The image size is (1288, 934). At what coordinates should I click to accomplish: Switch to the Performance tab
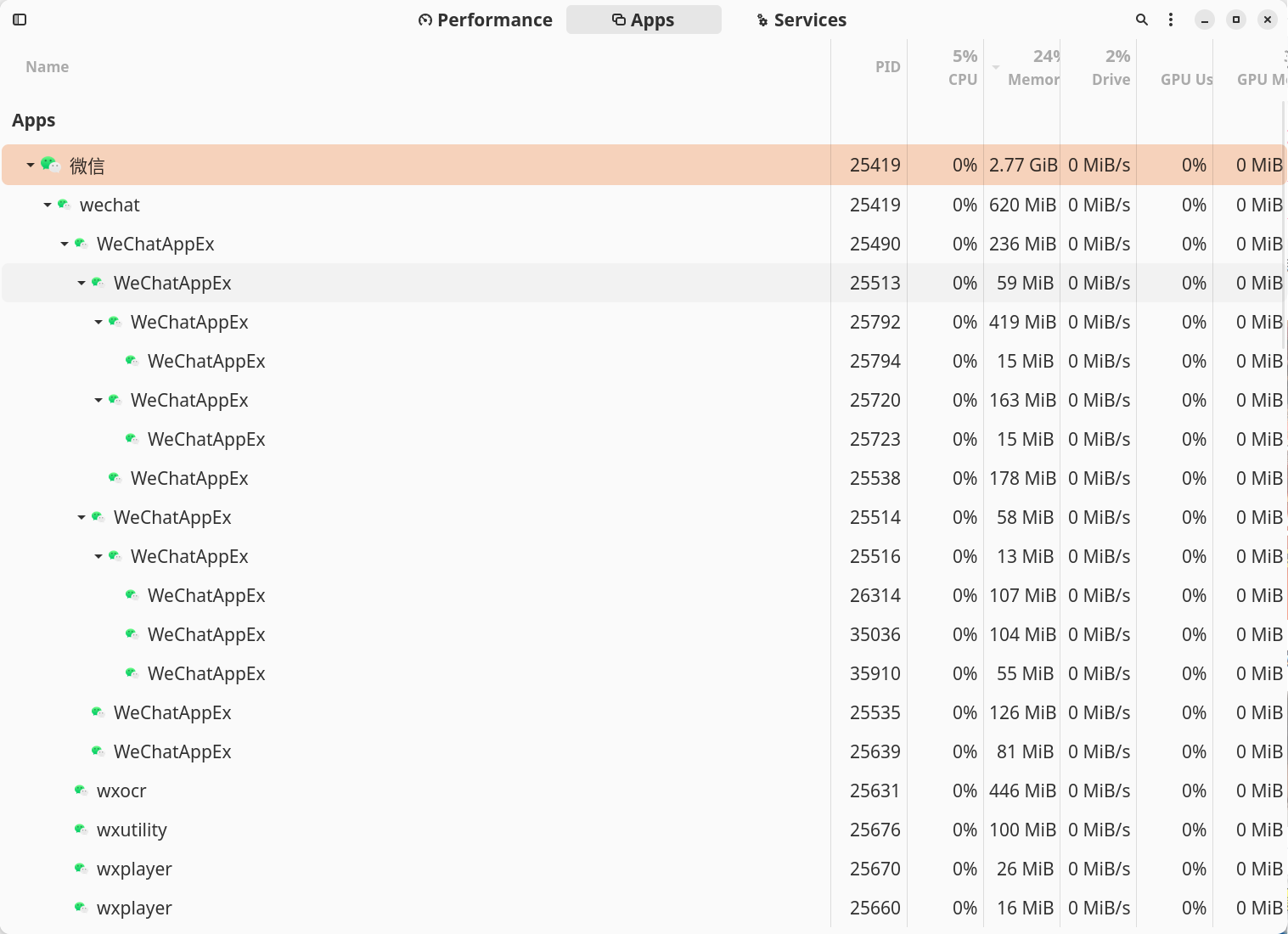pos(486,20)
